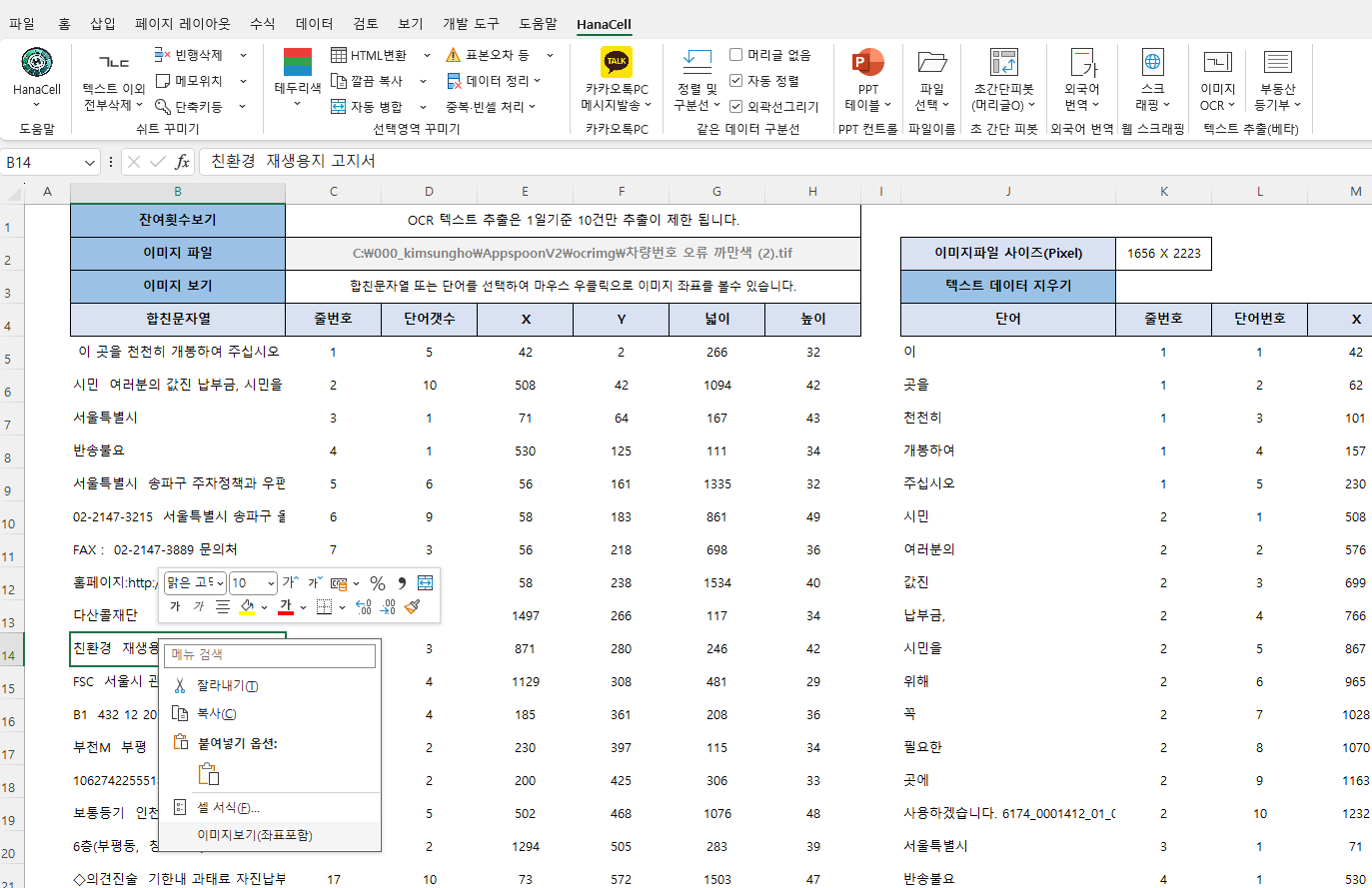The width and height of the screenshot is (1372, 888).
Task: Click the 외국어 번역 icon
Action: click(1082, 62)
